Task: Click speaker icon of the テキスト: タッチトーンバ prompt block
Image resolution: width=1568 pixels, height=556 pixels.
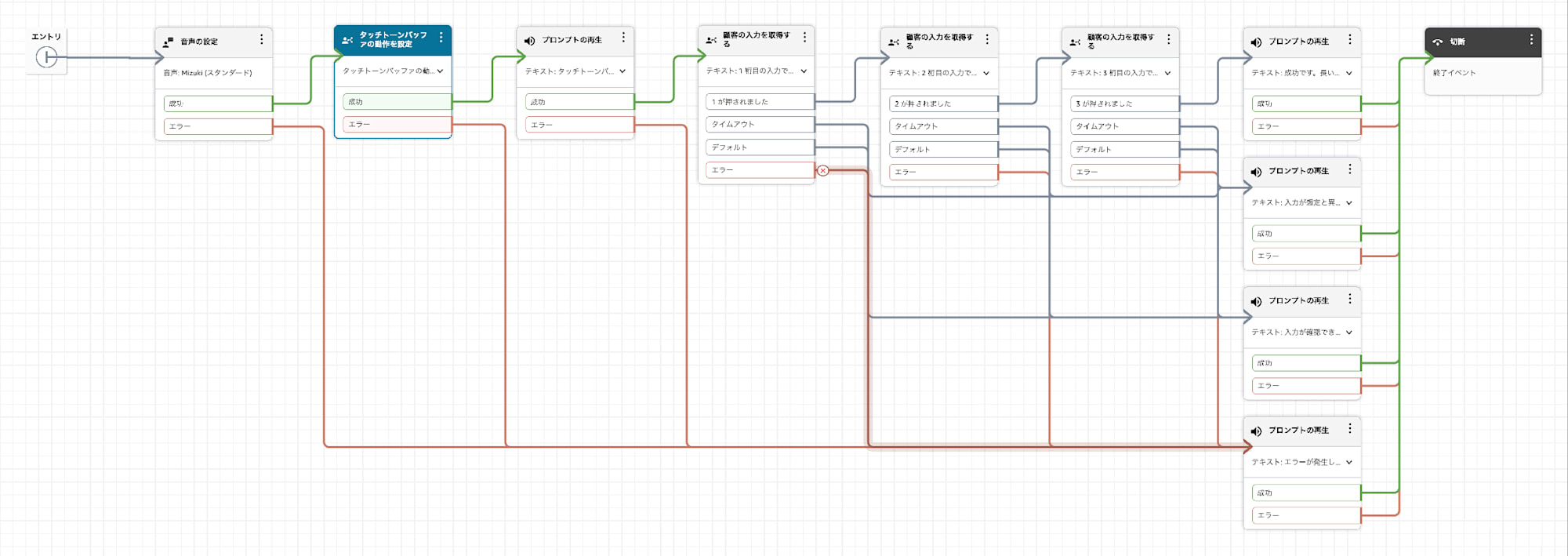Action: click(x=530, y=40)
